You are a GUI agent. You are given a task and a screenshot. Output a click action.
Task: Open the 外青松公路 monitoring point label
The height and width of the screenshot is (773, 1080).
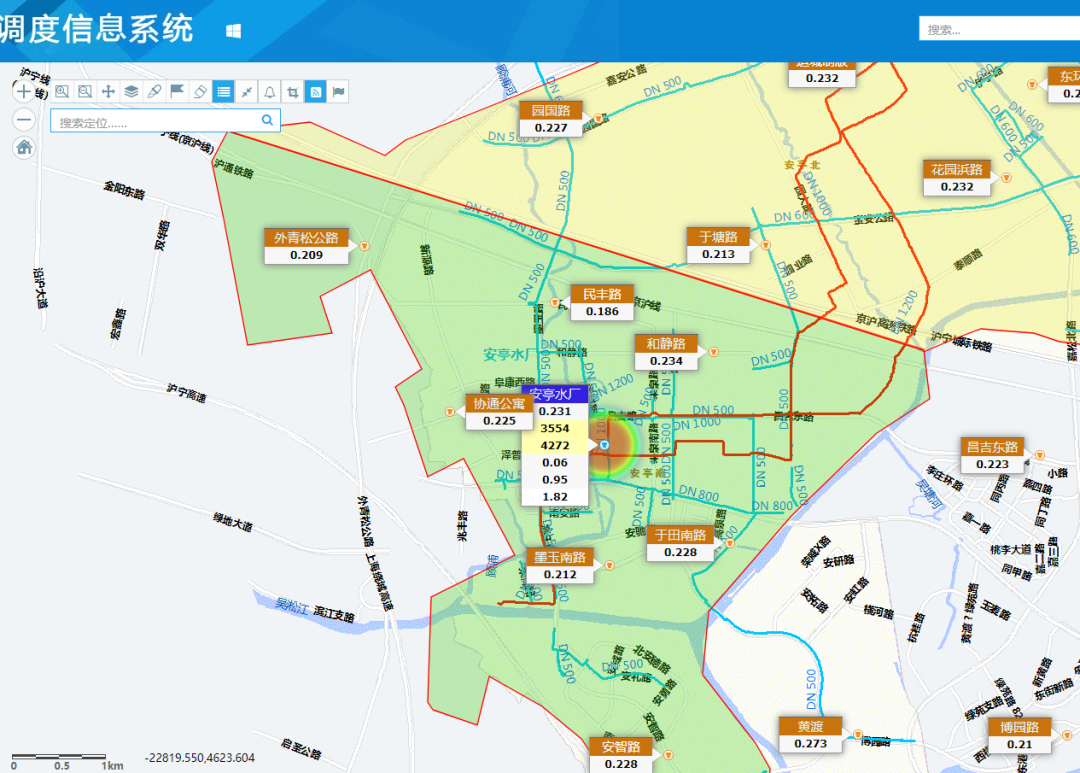307,238
